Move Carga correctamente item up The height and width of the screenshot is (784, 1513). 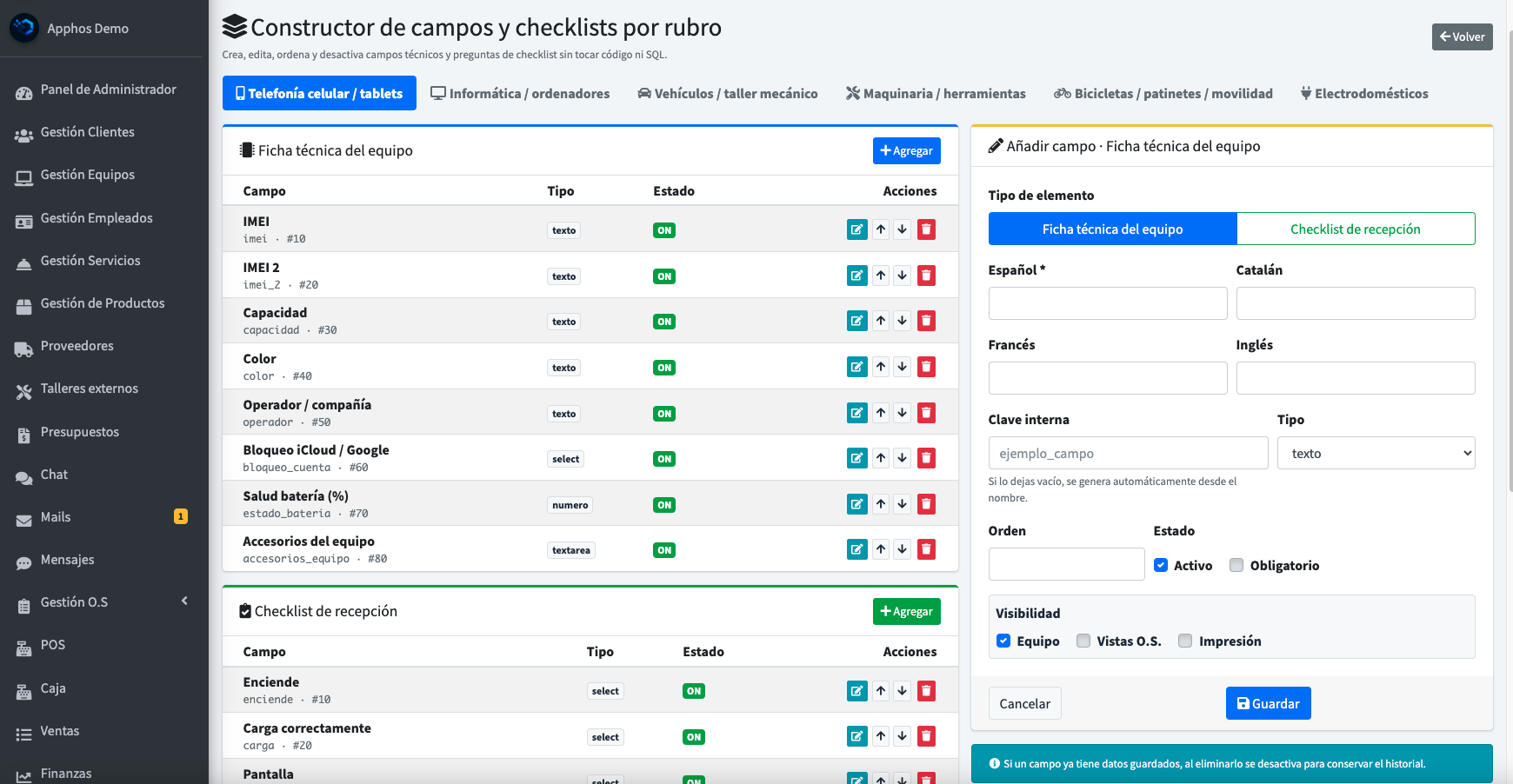coord(881,737)
